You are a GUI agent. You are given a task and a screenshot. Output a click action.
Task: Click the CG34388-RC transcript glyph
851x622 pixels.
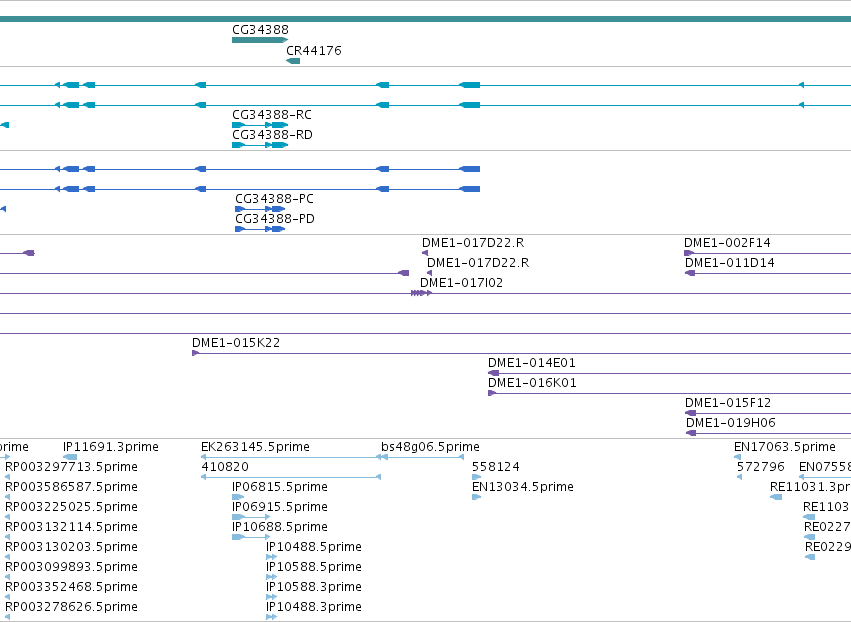[x=260, y=125]
